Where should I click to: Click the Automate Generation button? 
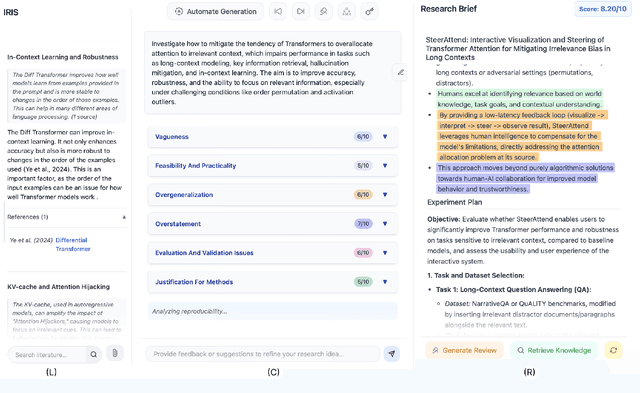pos(215,11)
